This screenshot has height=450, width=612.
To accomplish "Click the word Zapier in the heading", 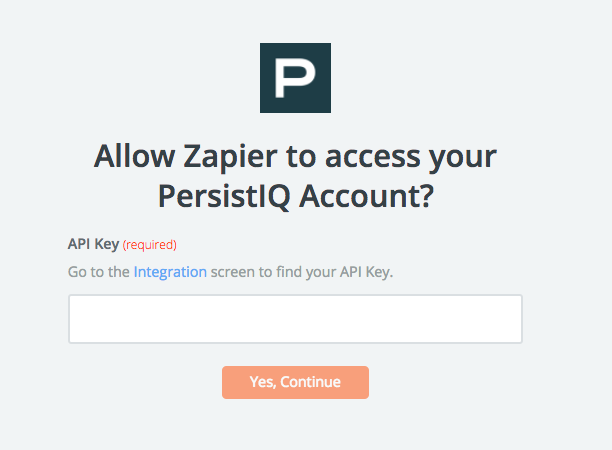I will click(230, 157).
